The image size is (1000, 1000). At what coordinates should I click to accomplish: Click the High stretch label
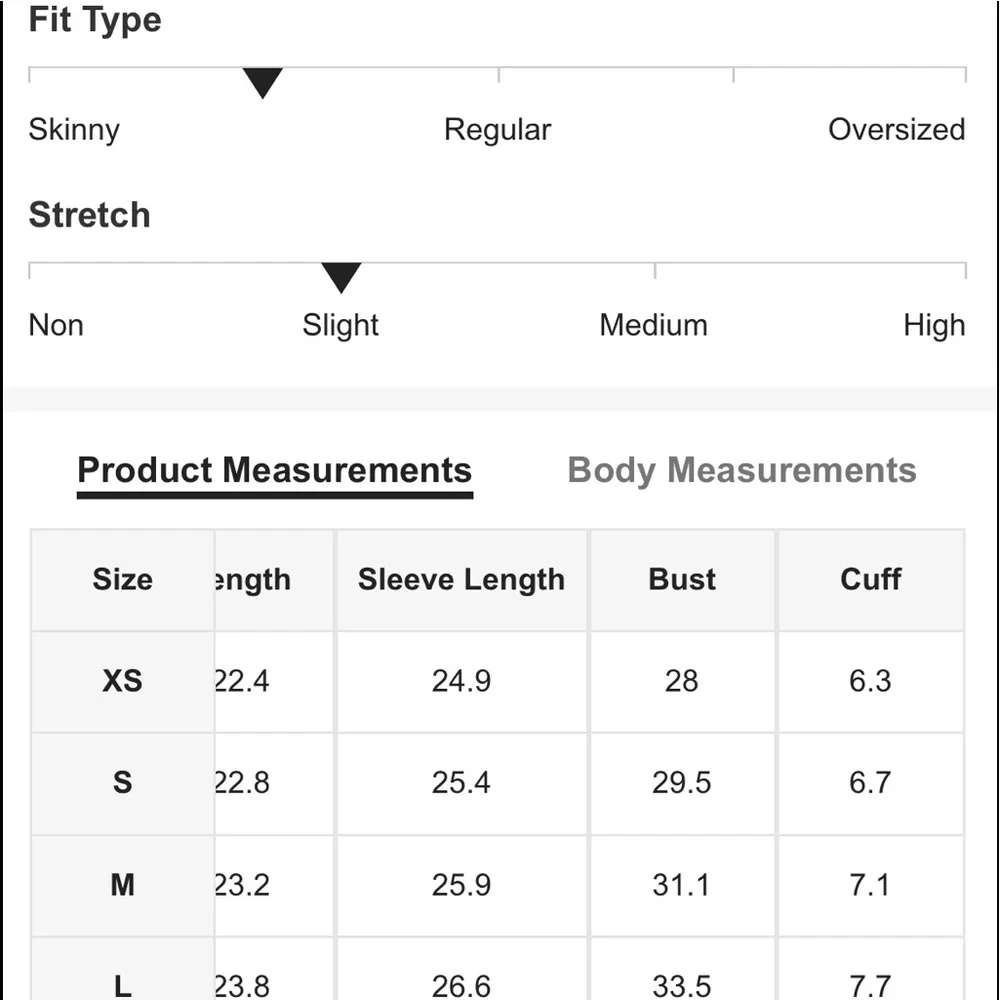pyautogui.click(x=934, y=326)
